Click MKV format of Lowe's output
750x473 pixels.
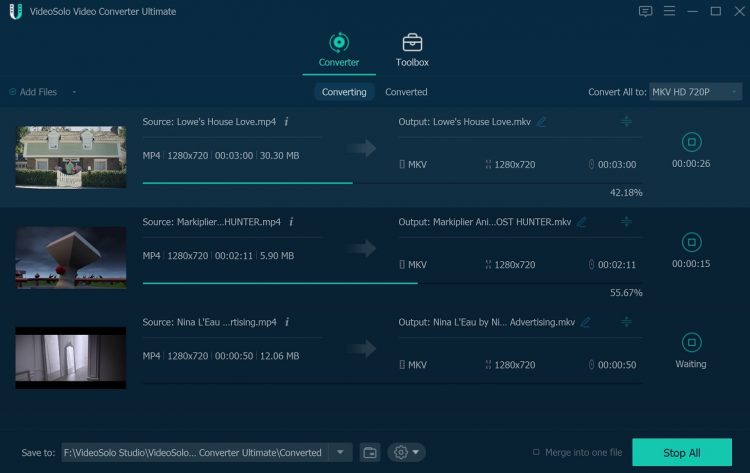pyautogui.click(x=413, y=165)
